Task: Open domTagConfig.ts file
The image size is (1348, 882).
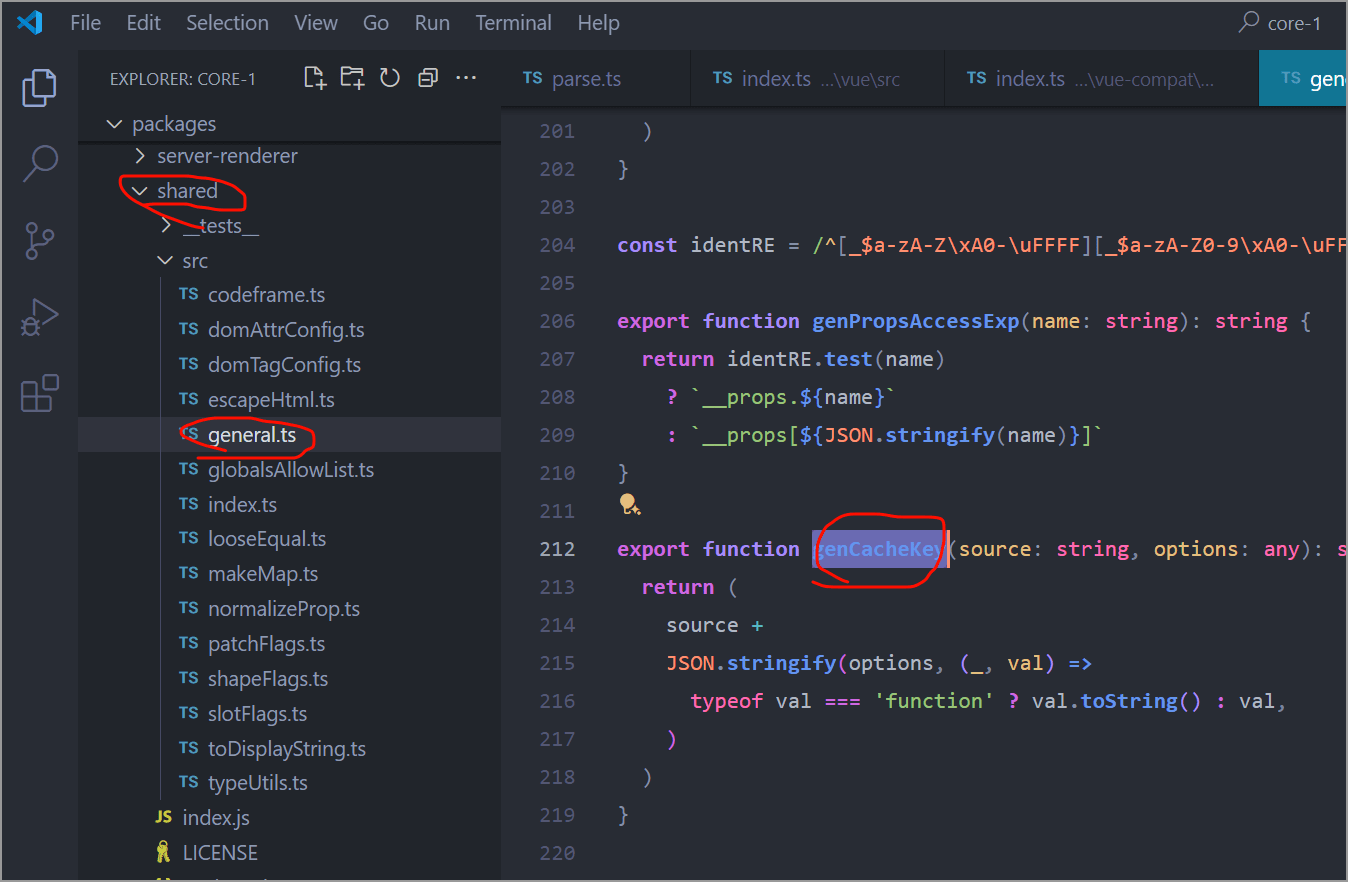Action: click(284, 365)
